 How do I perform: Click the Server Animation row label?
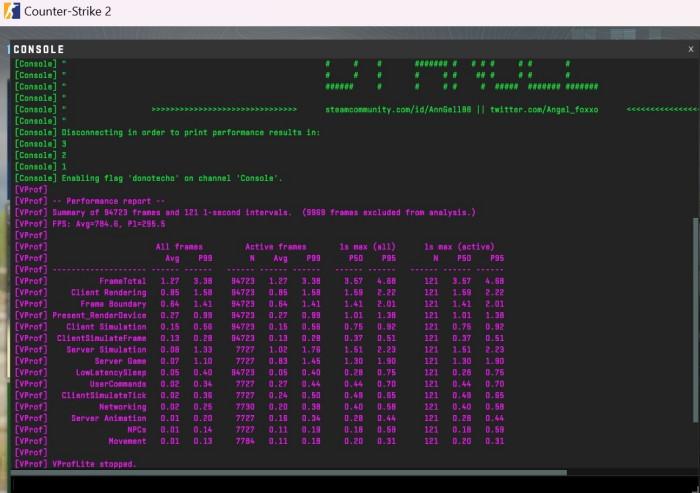click(108, 418)
